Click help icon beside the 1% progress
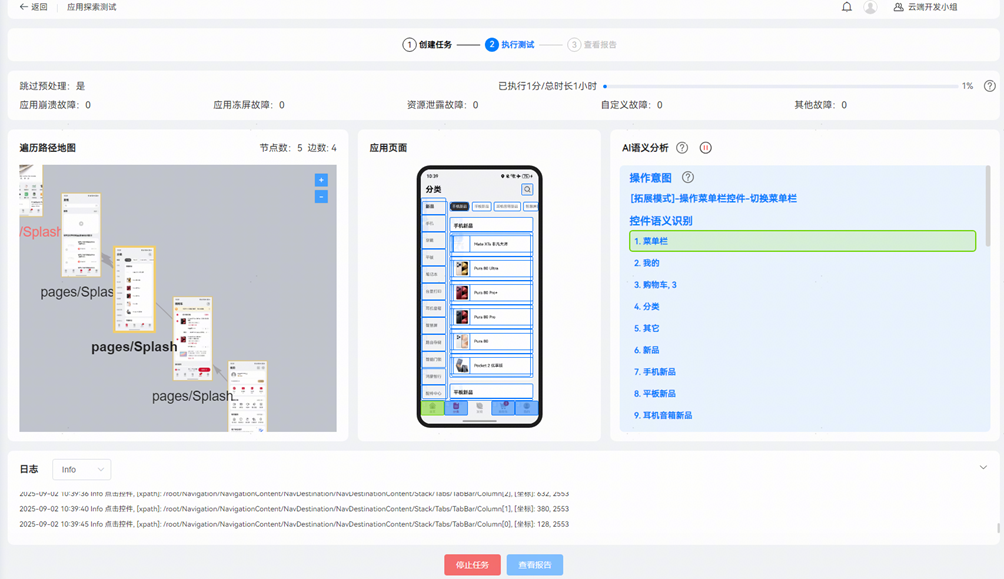This screenshot has height=579, width=1004. (x=989, y=86)
